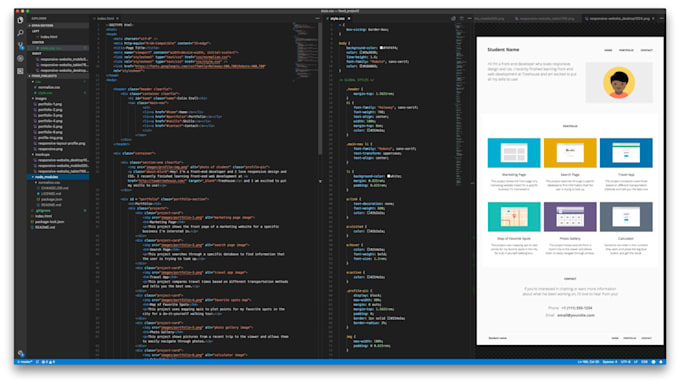Click the minimap of the index.html editor
This screenshot has width=680, height=385.
click(305, 52)
